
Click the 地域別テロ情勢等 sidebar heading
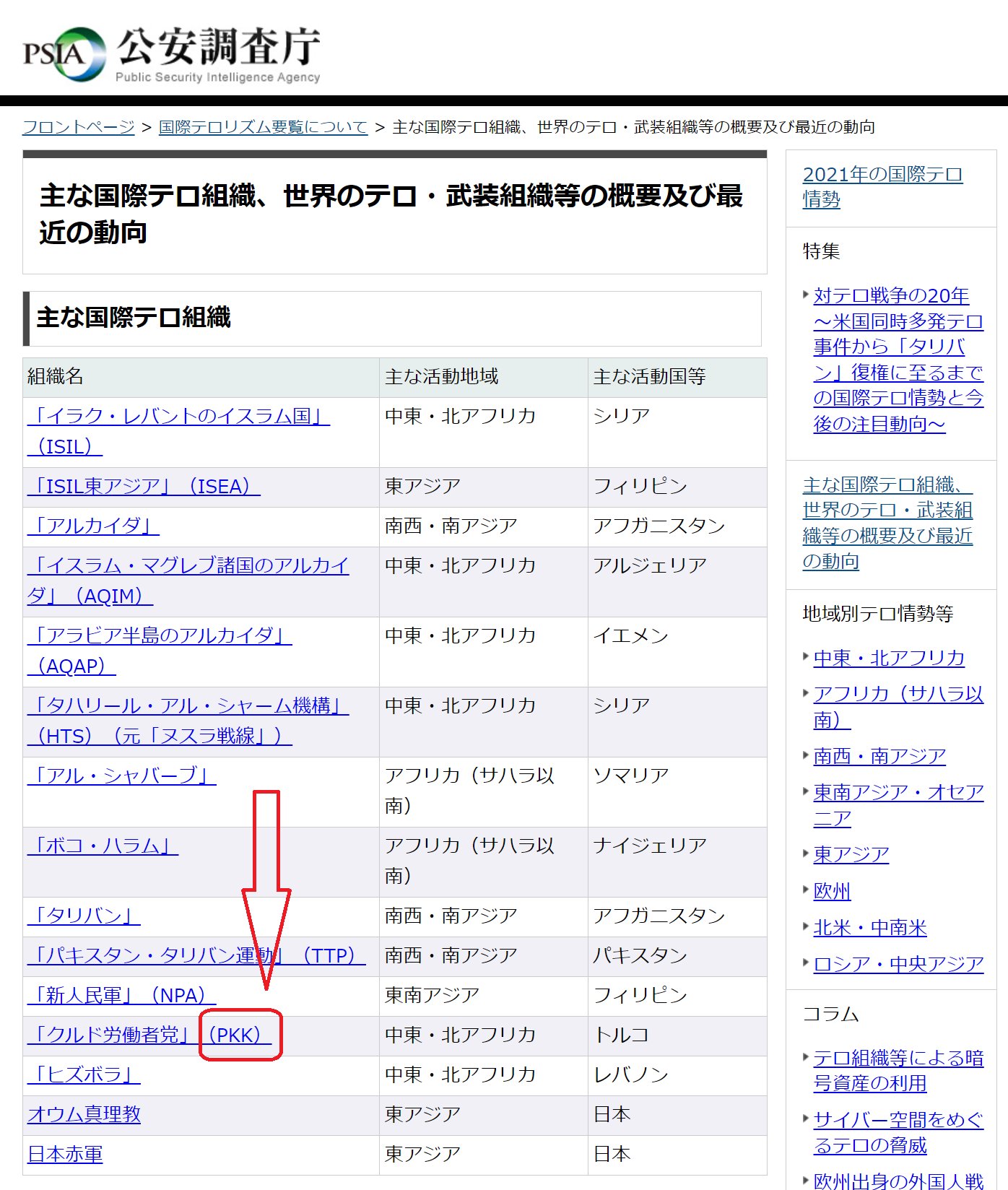[878, 614]
